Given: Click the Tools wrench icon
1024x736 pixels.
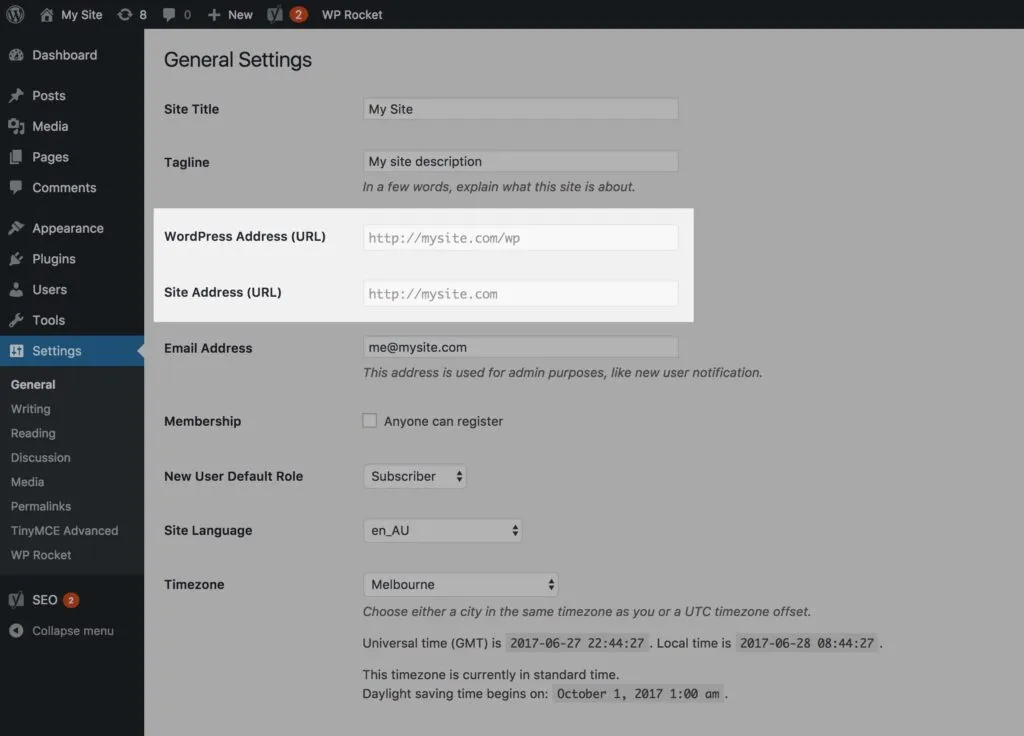Looking at the screenshot, I should (16, 320).
